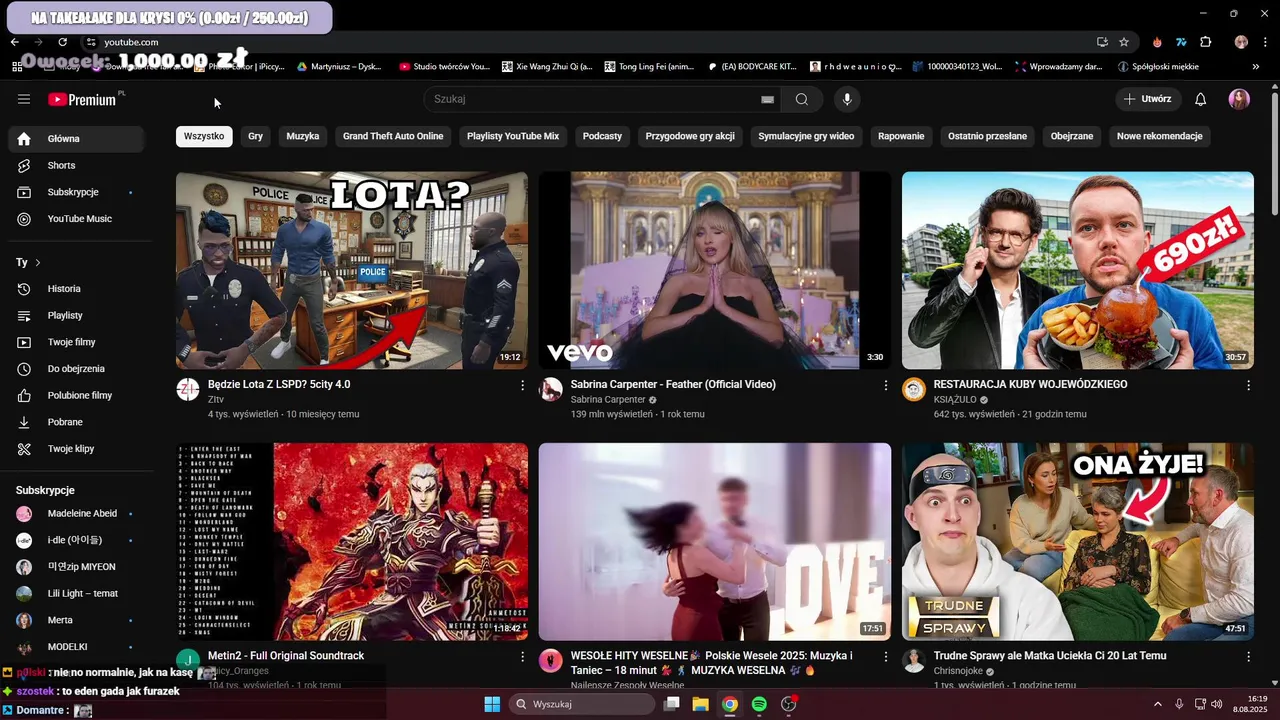Viewport: 1280px width, 720px height.
Task: Open Polubione filmy in the sidebar
Action: [76, 396]
